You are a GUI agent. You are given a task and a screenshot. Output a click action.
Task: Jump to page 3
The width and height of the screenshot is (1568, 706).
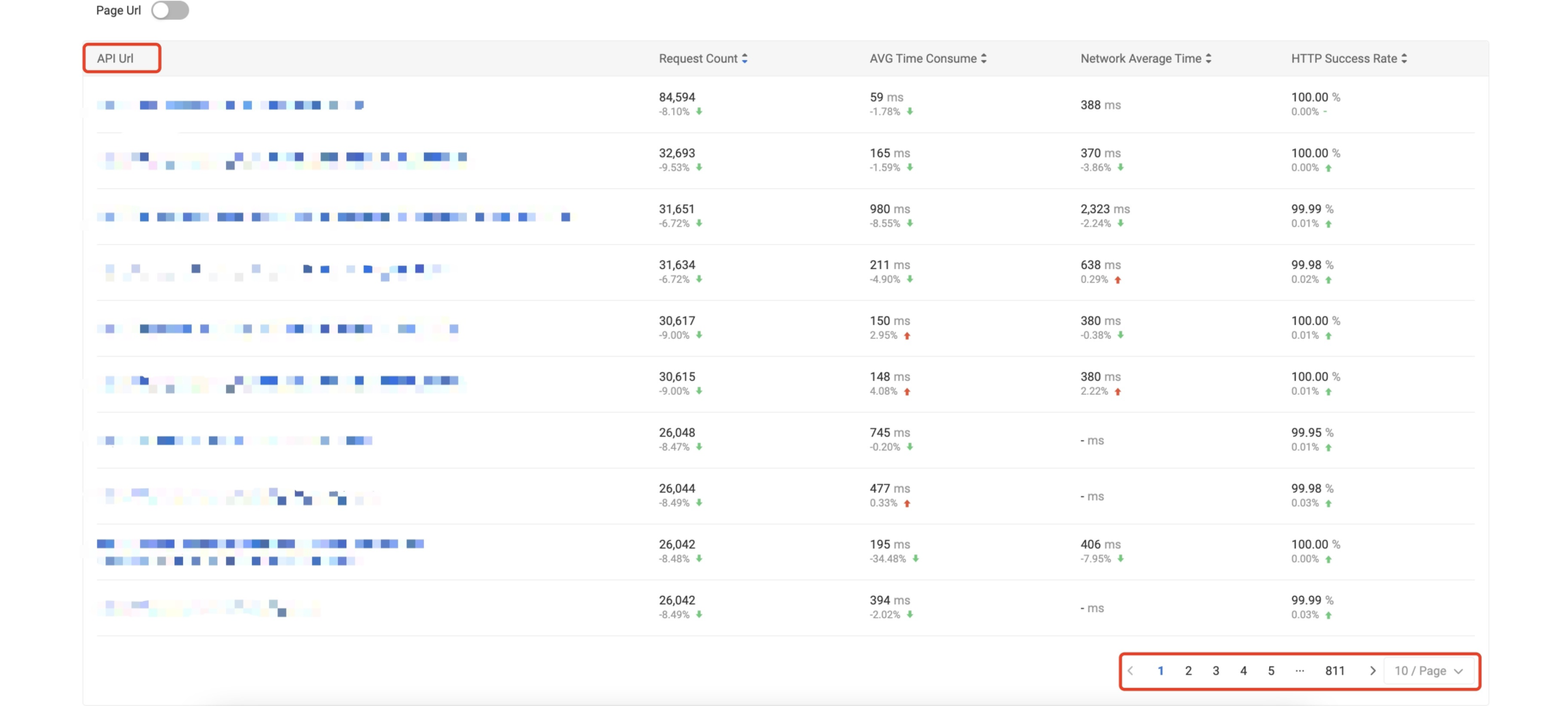1216,671
